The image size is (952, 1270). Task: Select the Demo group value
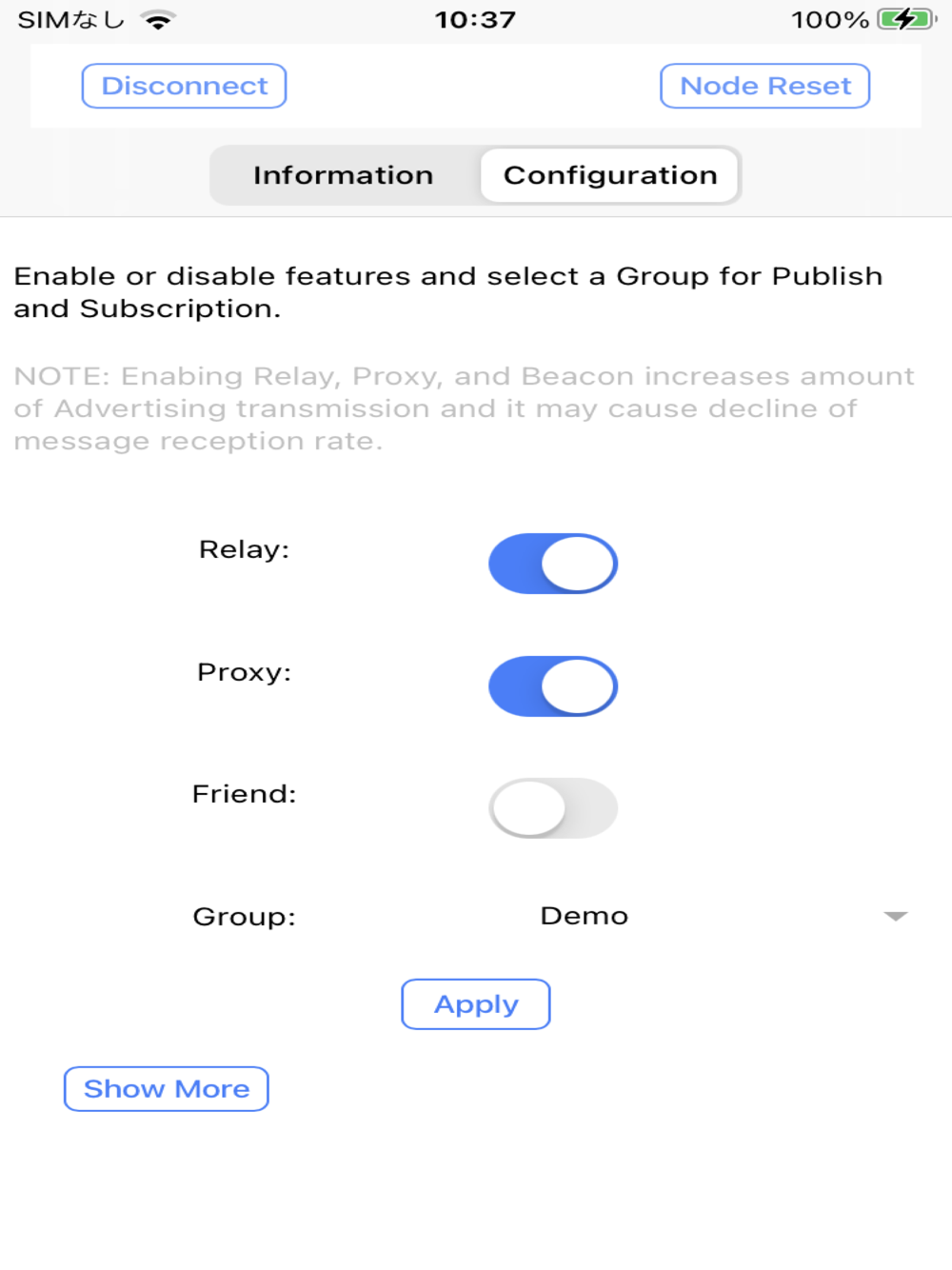(x=584, y=916)
